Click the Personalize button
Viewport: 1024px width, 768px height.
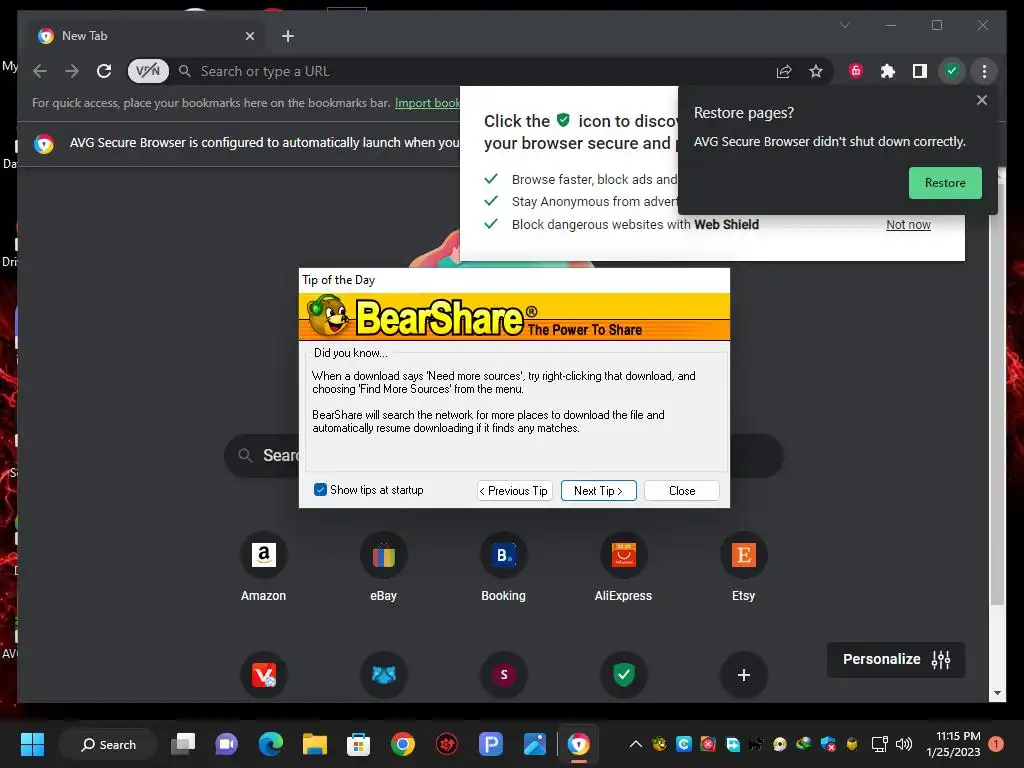coord(896,660)
